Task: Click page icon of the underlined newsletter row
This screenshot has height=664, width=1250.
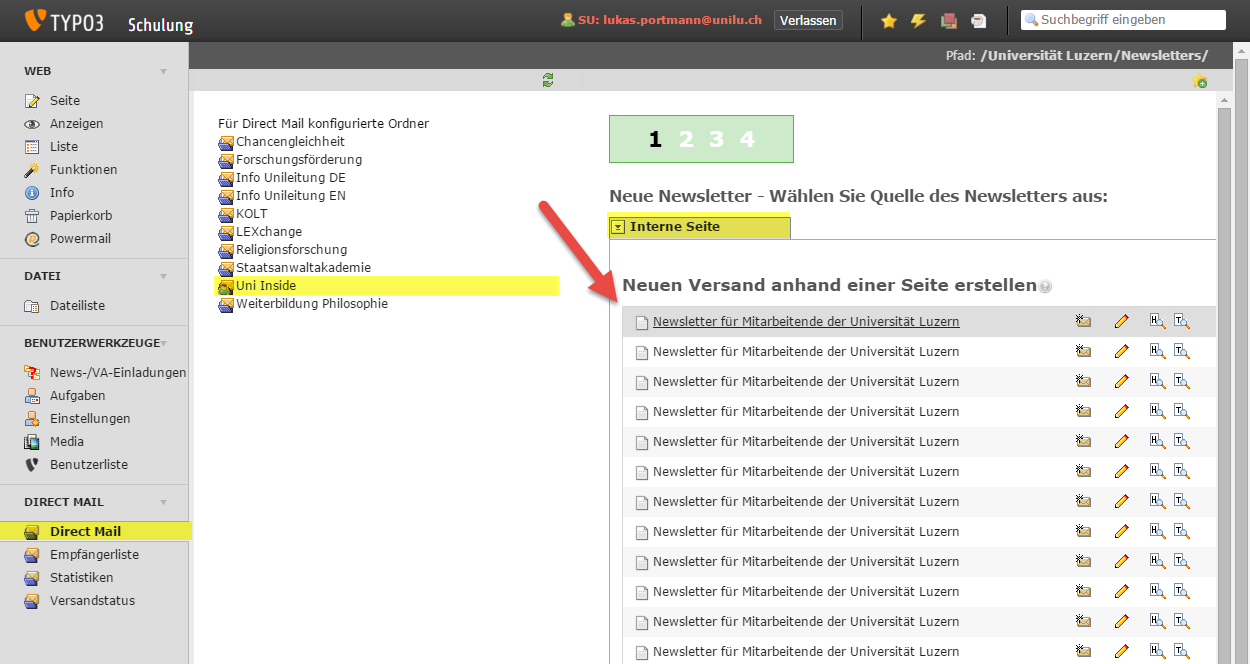Action: pos(642,322)
